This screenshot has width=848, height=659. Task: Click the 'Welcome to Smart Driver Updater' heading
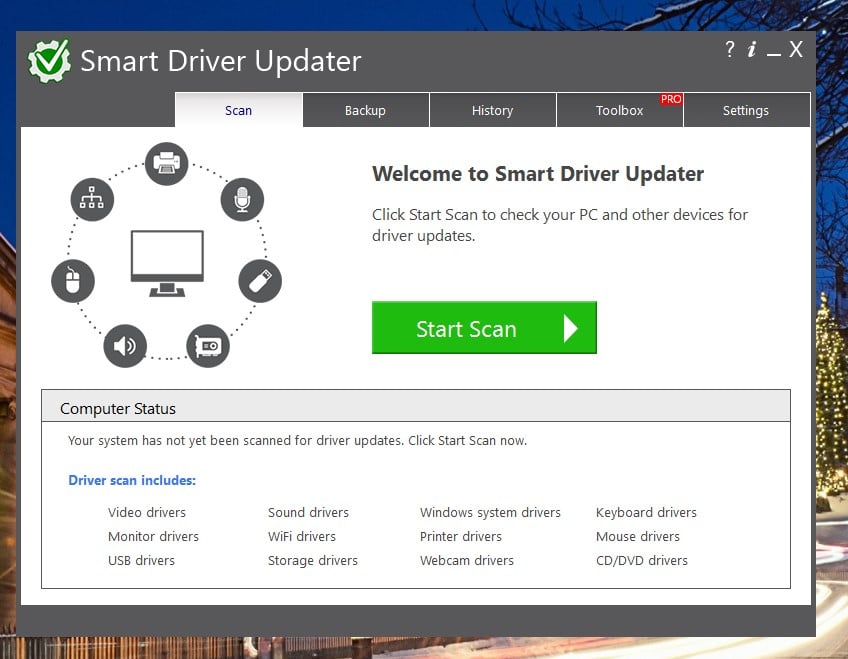coord(538,174)
